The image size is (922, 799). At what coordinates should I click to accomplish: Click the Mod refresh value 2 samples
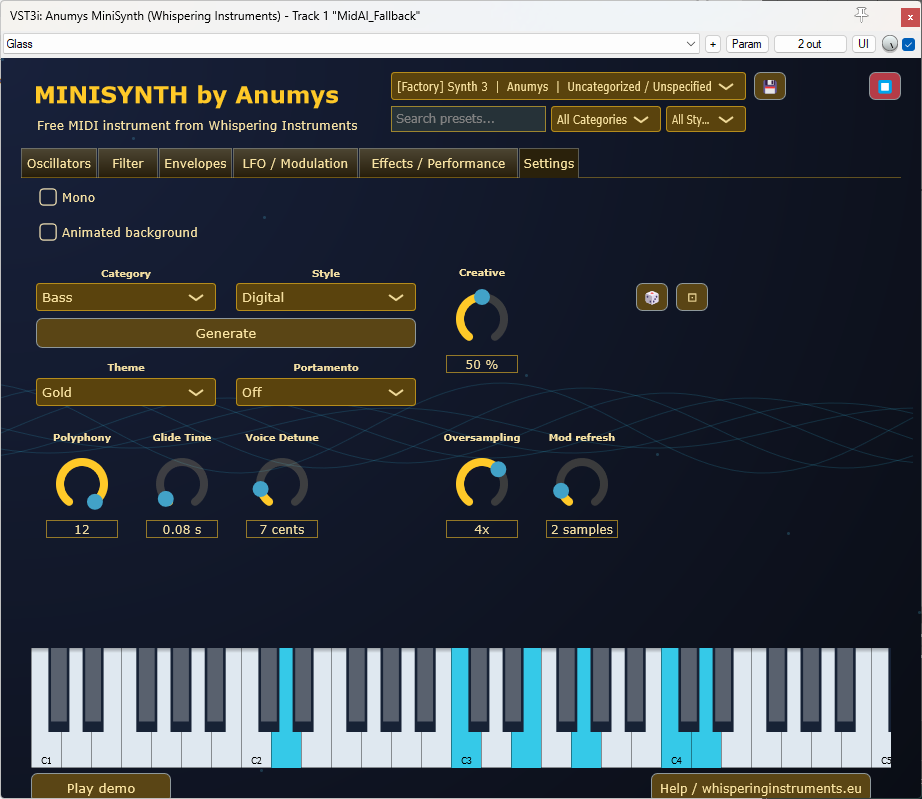pyautogui.click(x=582, y=529)
